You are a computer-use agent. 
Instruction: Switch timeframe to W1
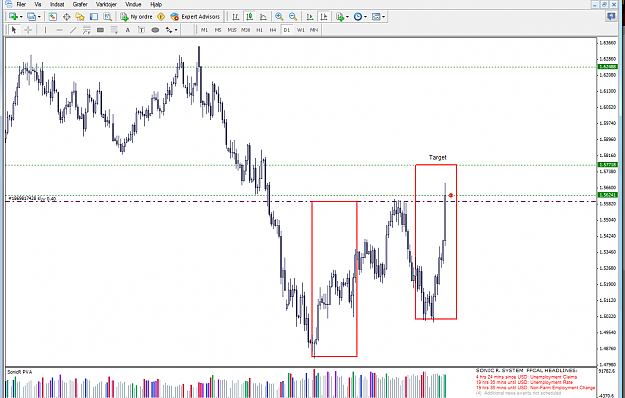pyautogui.click(x=301, y=30)
